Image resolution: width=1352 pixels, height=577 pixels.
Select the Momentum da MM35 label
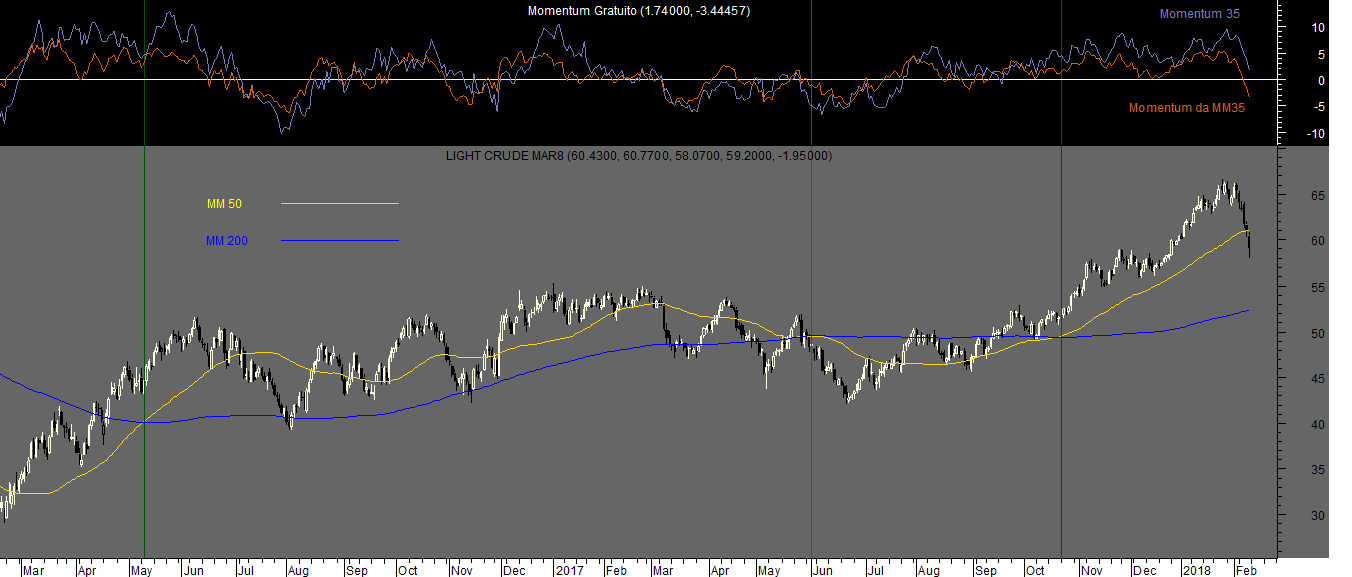pos(1187,108)
